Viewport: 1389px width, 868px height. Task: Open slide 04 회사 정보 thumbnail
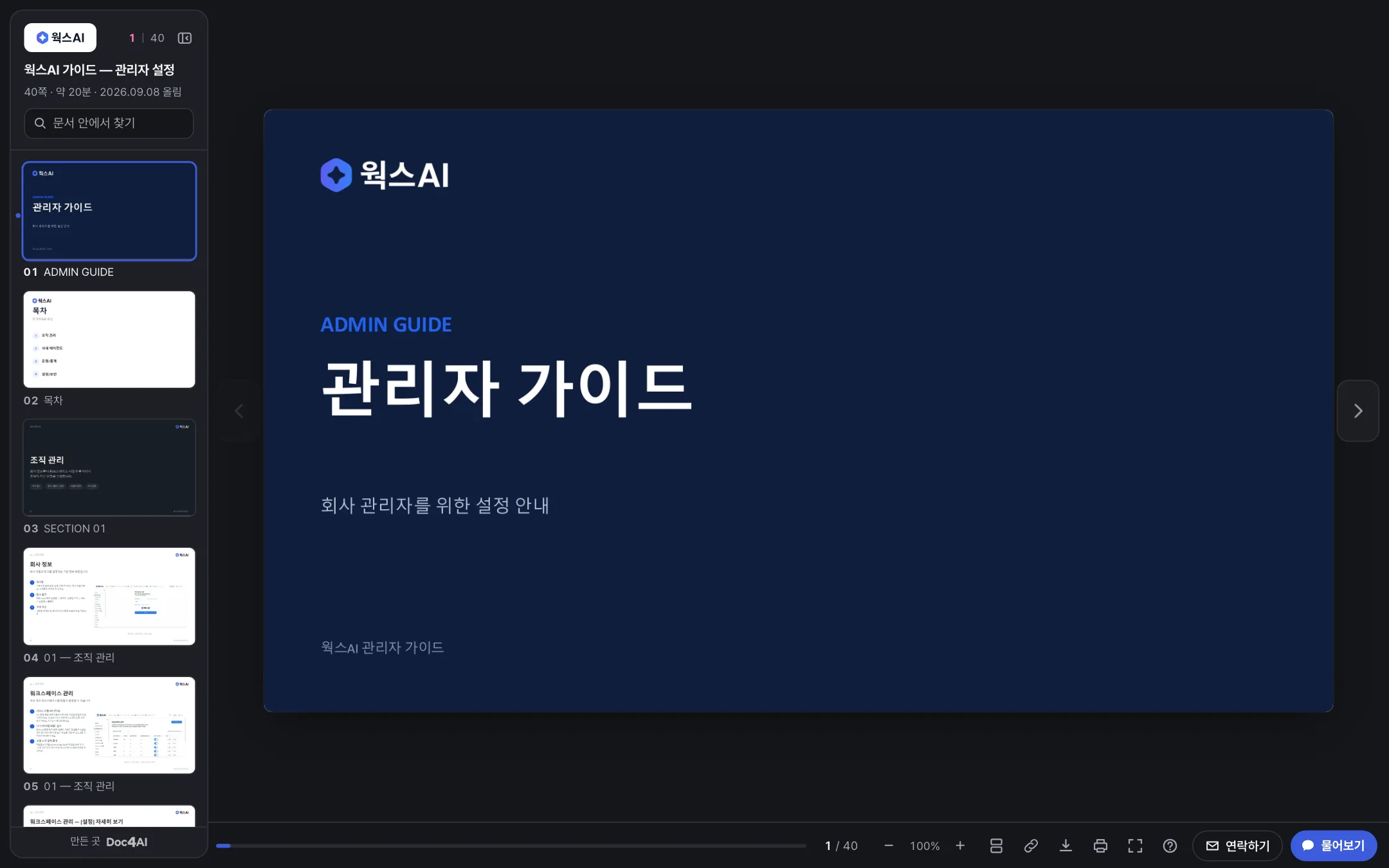point(109,596)
